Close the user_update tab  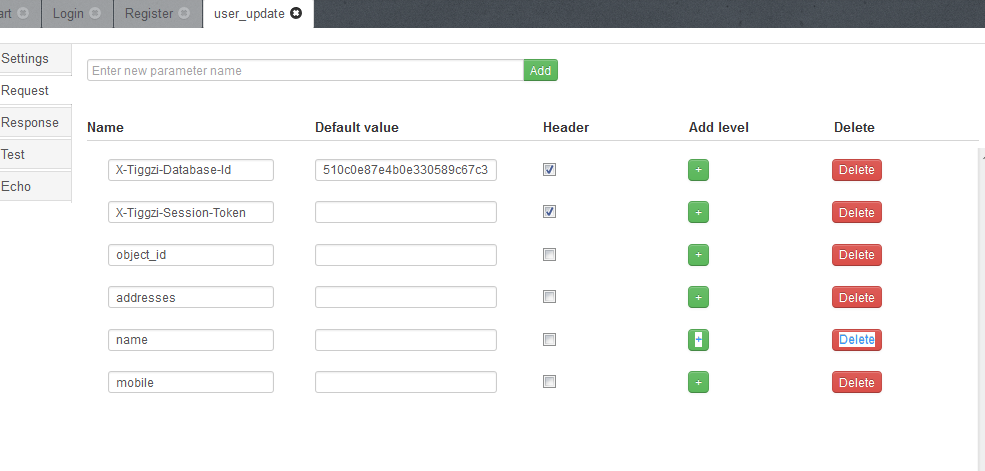(296, 14)
